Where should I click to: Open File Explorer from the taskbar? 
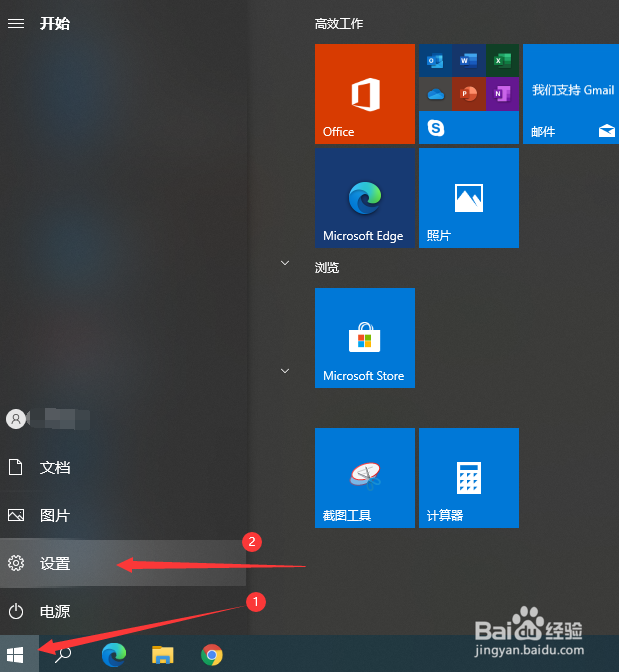[162, 655]
